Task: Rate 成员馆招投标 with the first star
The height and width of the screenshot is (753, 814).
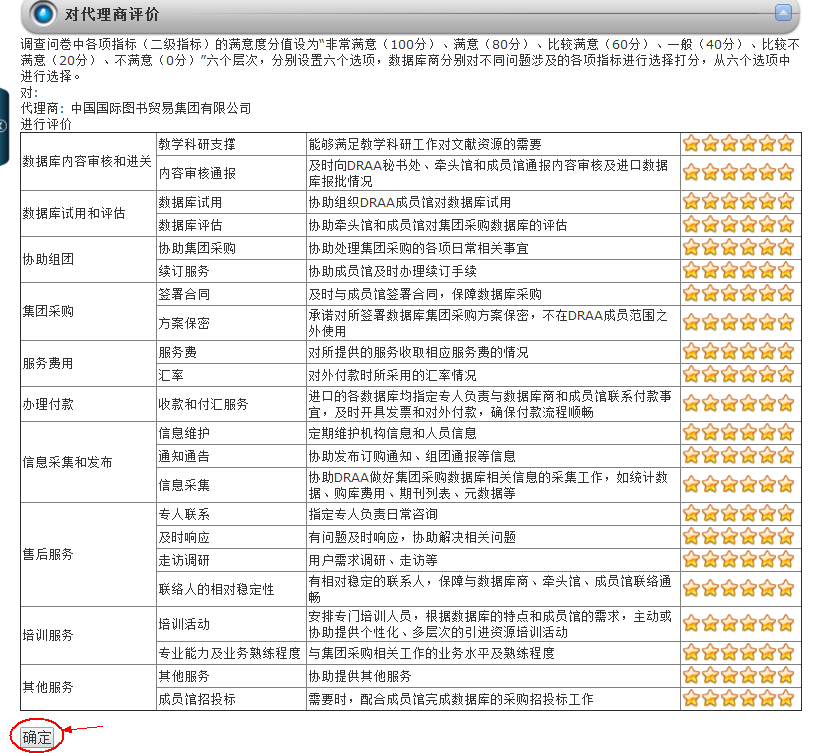Action: point(691,699)
